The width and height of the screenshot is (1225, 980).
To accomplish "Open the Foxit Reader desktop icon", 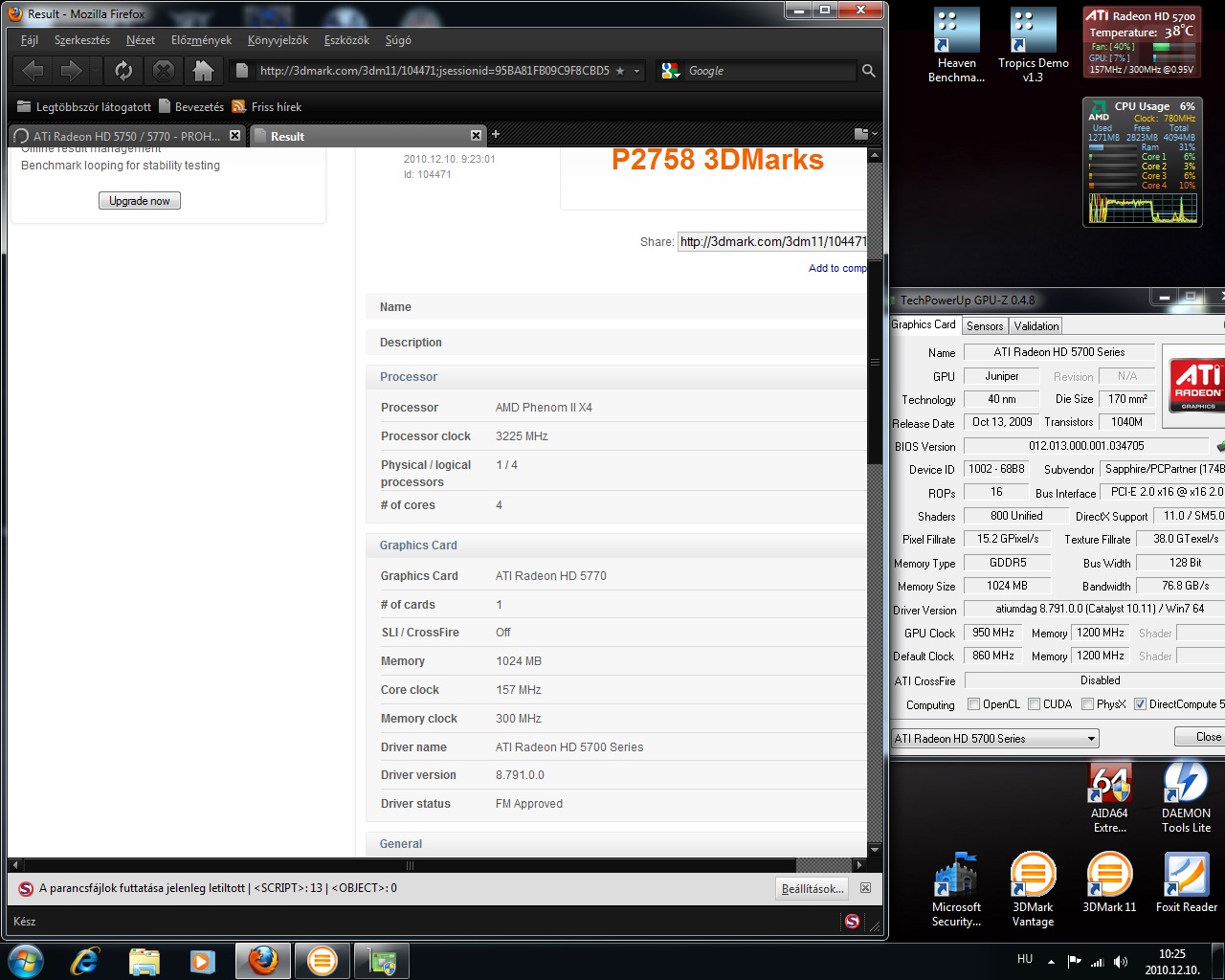I will pos(1187,882).
